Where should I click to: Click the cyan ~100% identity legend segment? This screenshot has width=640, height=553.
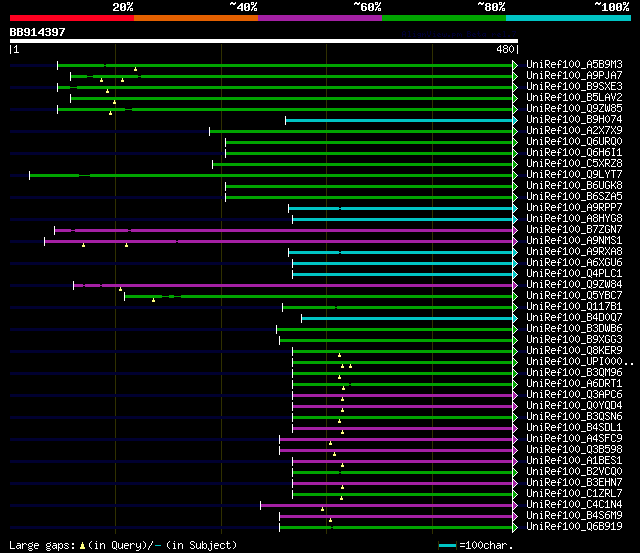(x=569, y=18)
